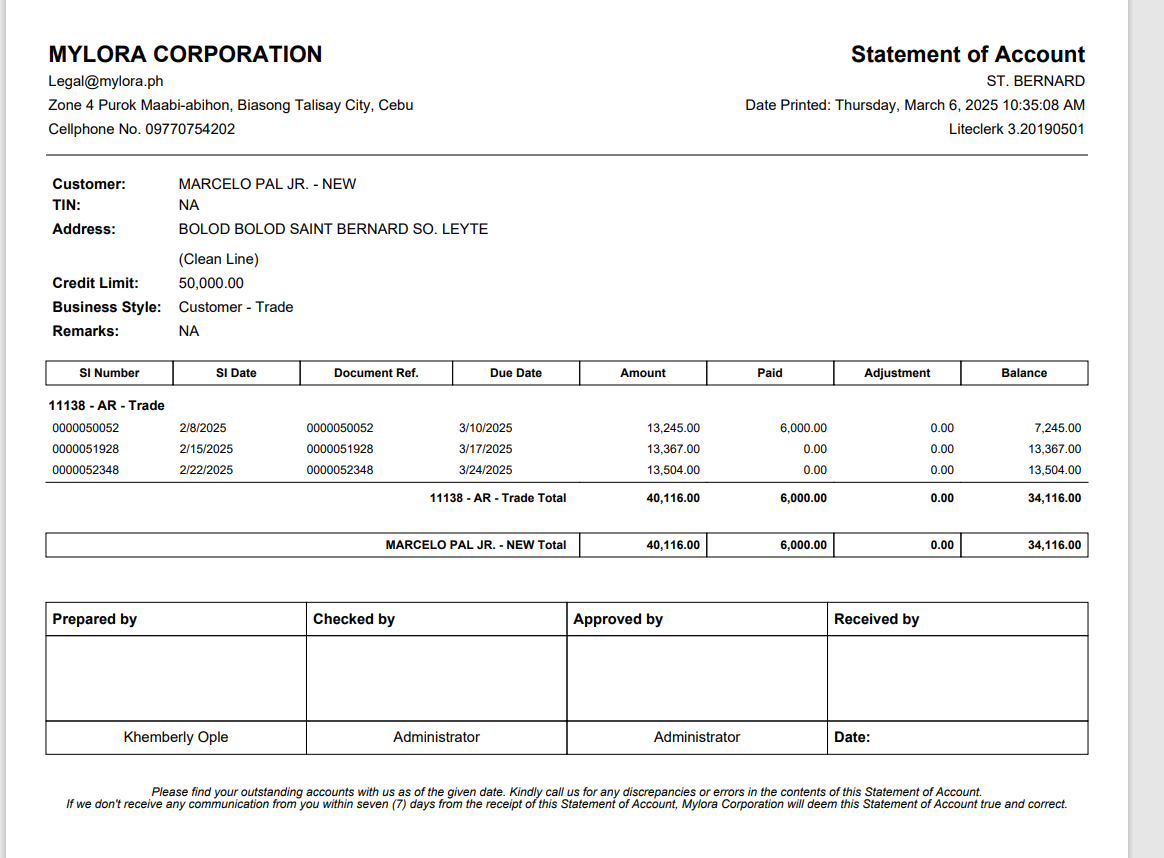The width and height of the screenshot is (1164, 858).
Task: Click the Due Date column header
Action: tap(516, 373)
